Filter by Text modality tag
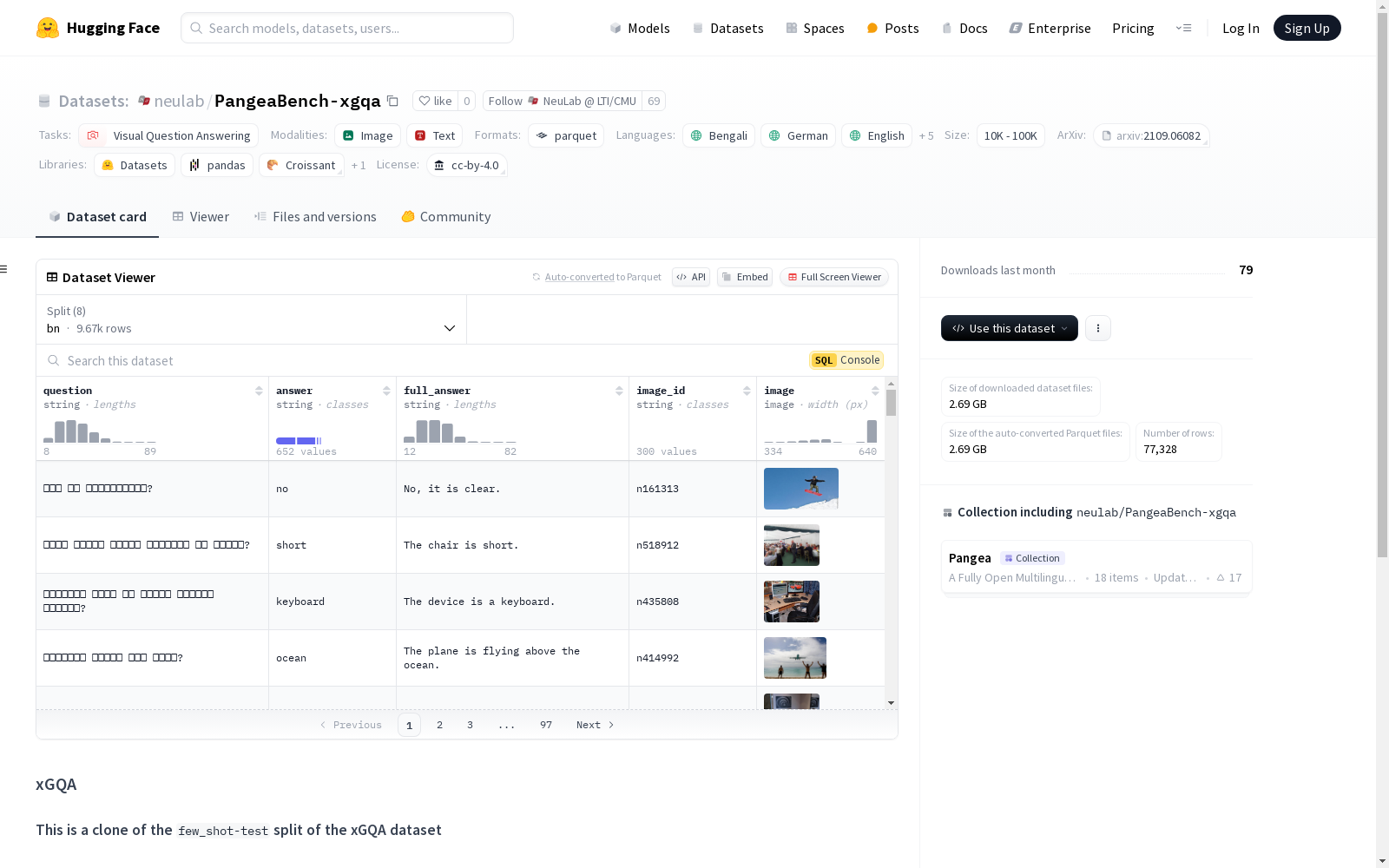This screenshot has height=868, width=1389. [435, 135]
